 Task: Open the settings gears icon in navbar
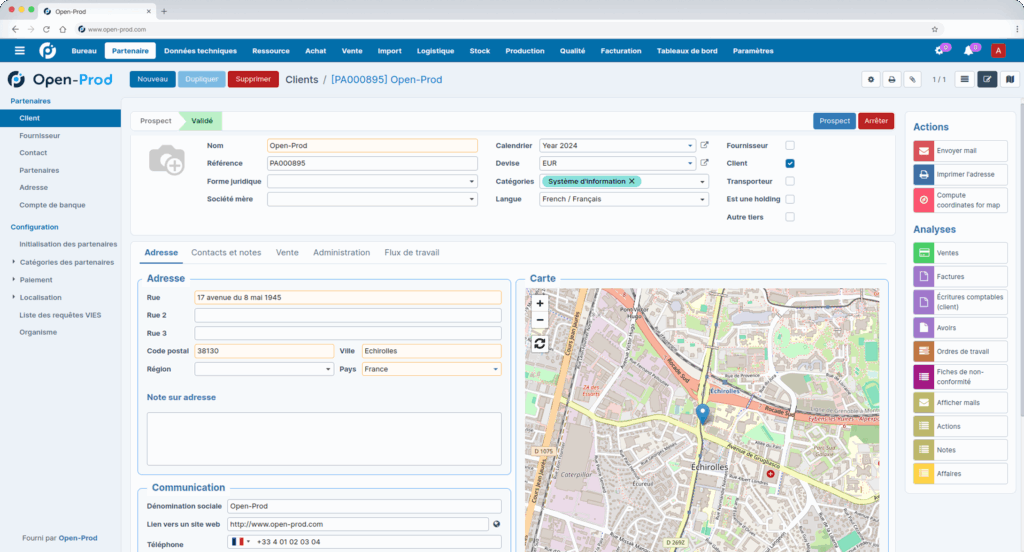(x=940, y=50)
